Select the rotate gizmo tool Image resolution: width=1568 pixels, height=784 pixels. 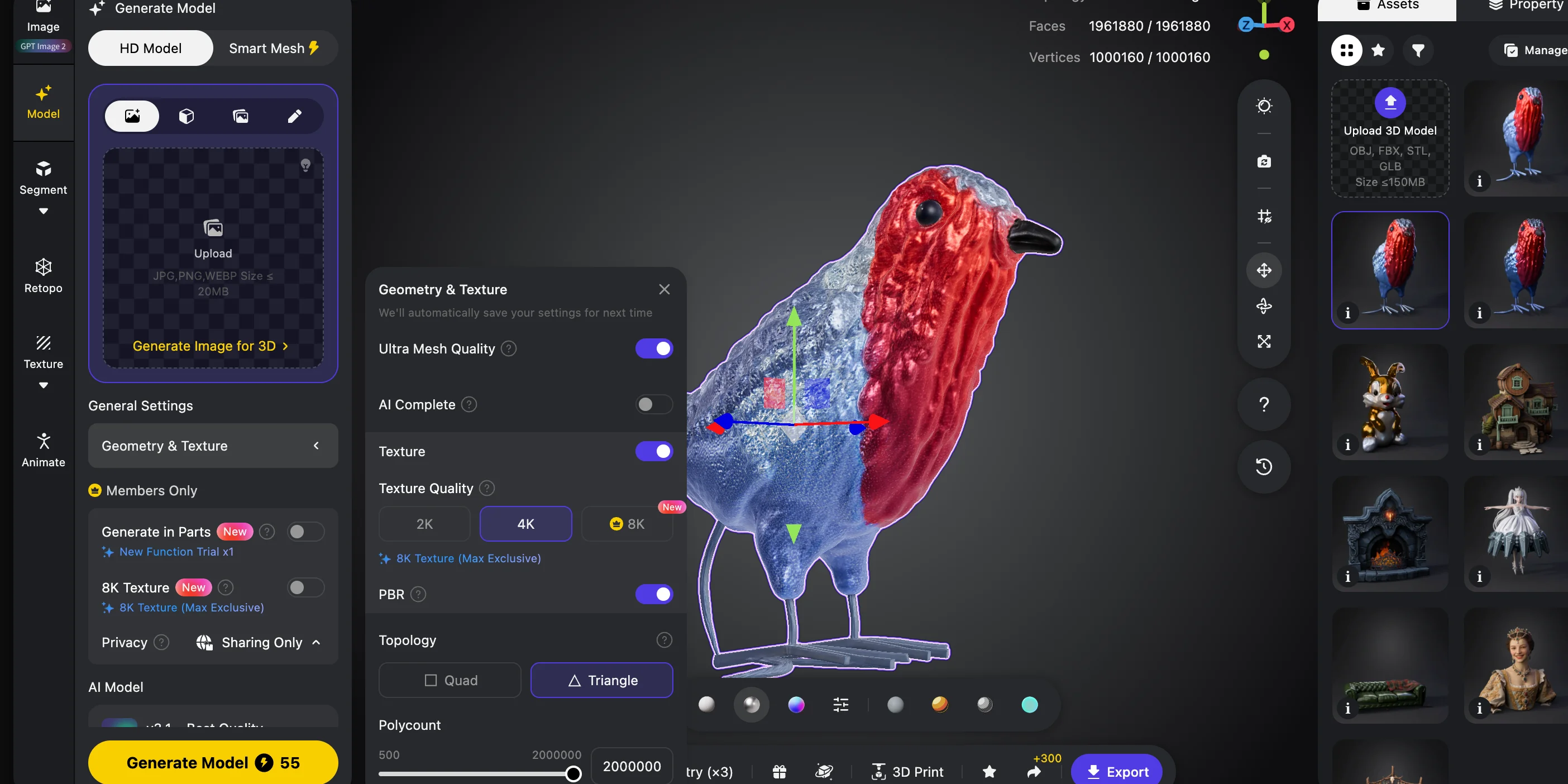click(x=1264, y=305)
